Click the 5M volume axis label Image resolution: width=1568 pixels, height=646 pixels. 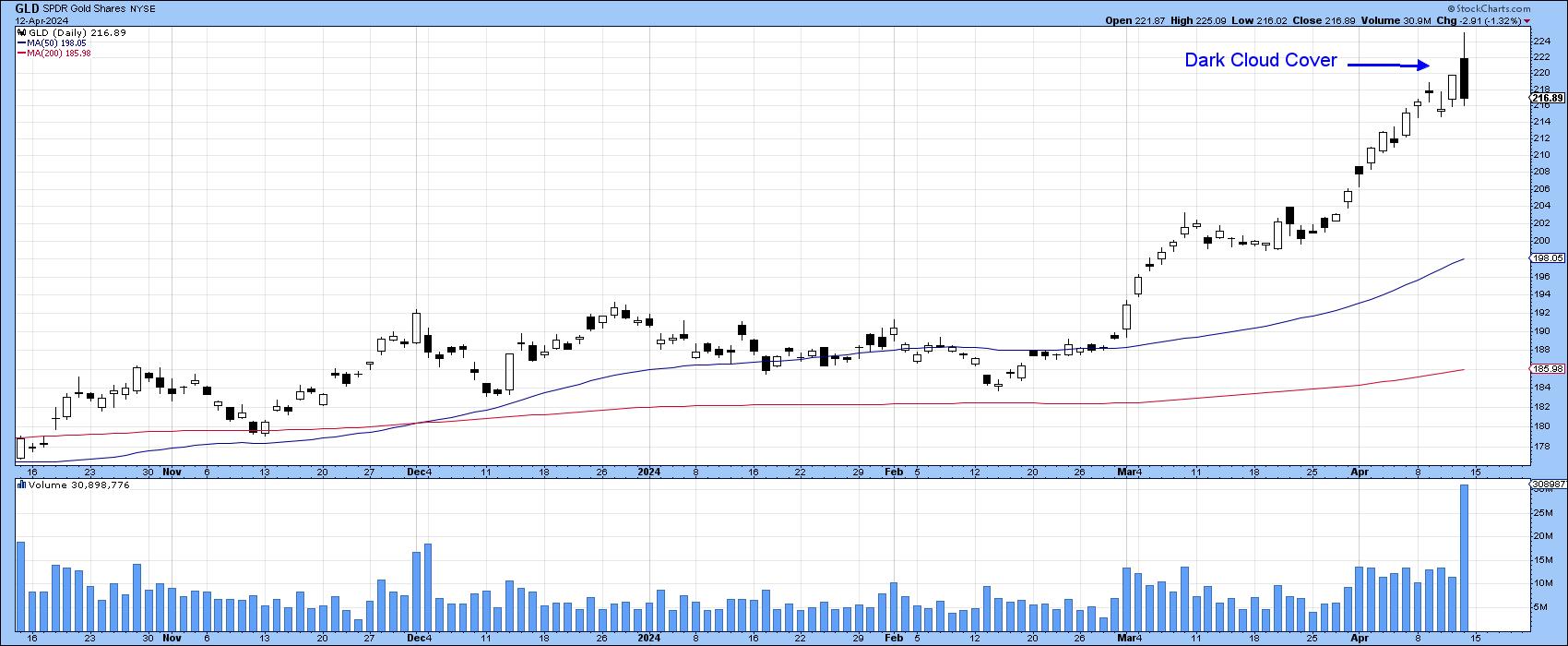coord(1541,607)
